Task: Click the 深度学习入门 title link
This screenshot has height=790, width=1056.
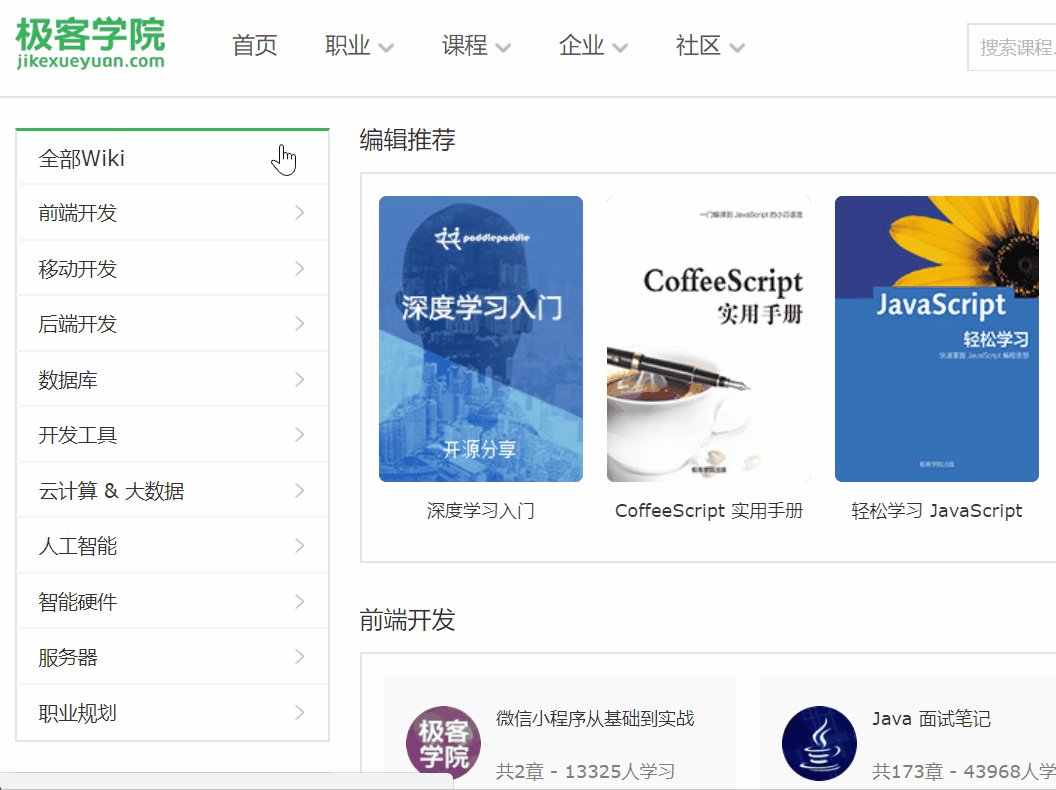Action: (x=481, y=511)
